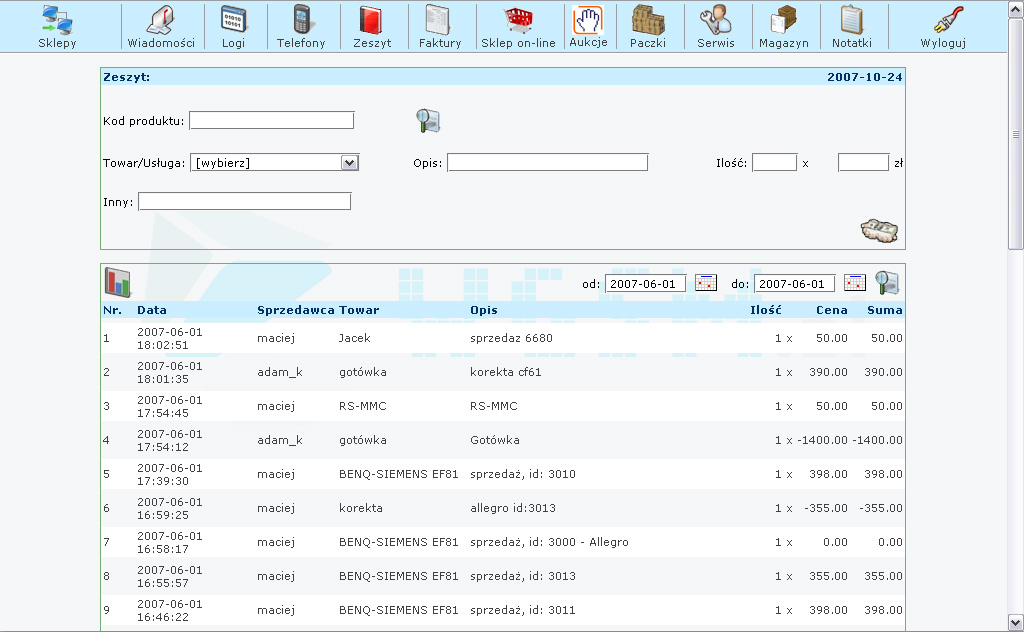Click 'sprzedaż, id: 3010' description
The image size is (1024, 632).
pos(522,474)
